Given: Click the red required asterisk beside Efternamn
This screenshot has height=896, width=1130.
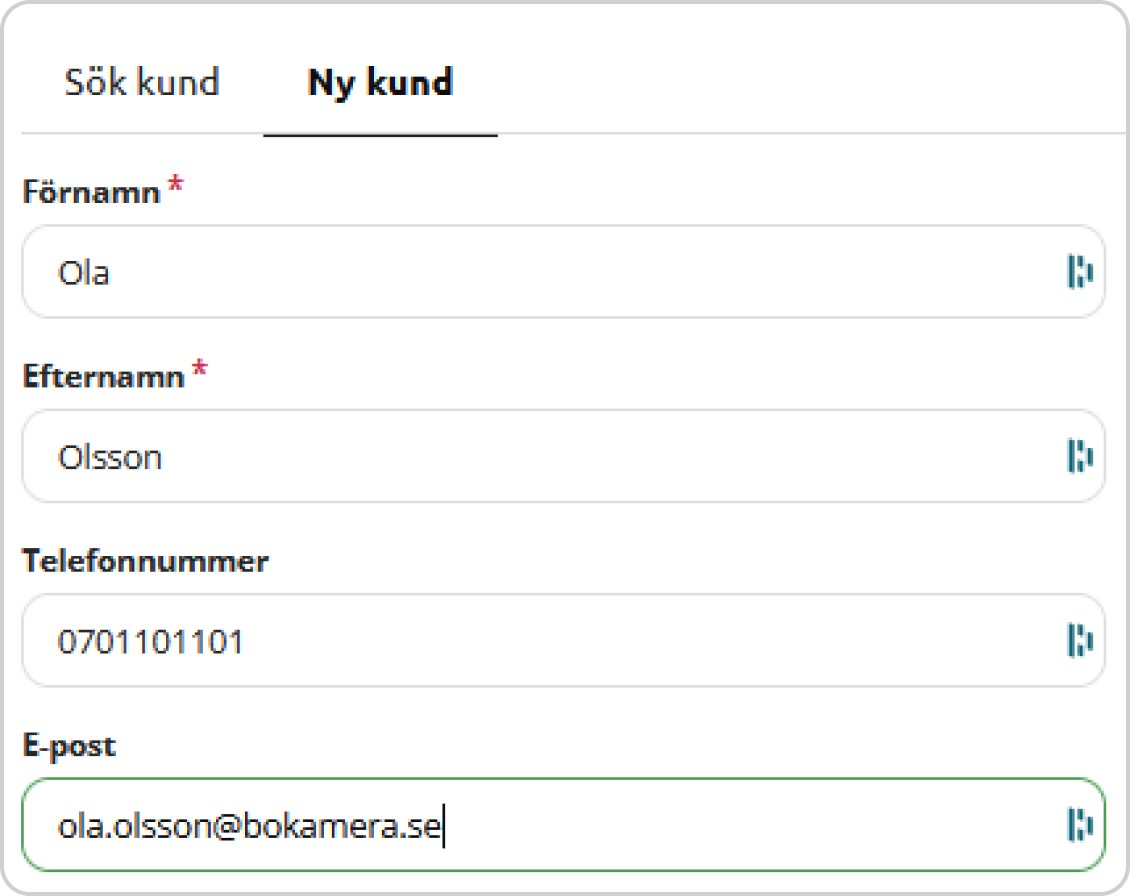Looking at the screenshot, I should [x=200, y=369].
